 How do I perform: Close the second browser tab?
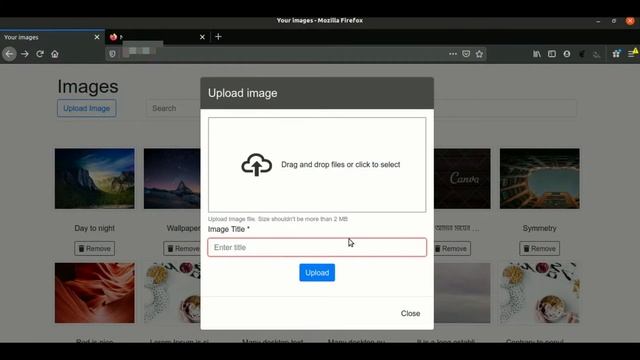coord(202,37)
